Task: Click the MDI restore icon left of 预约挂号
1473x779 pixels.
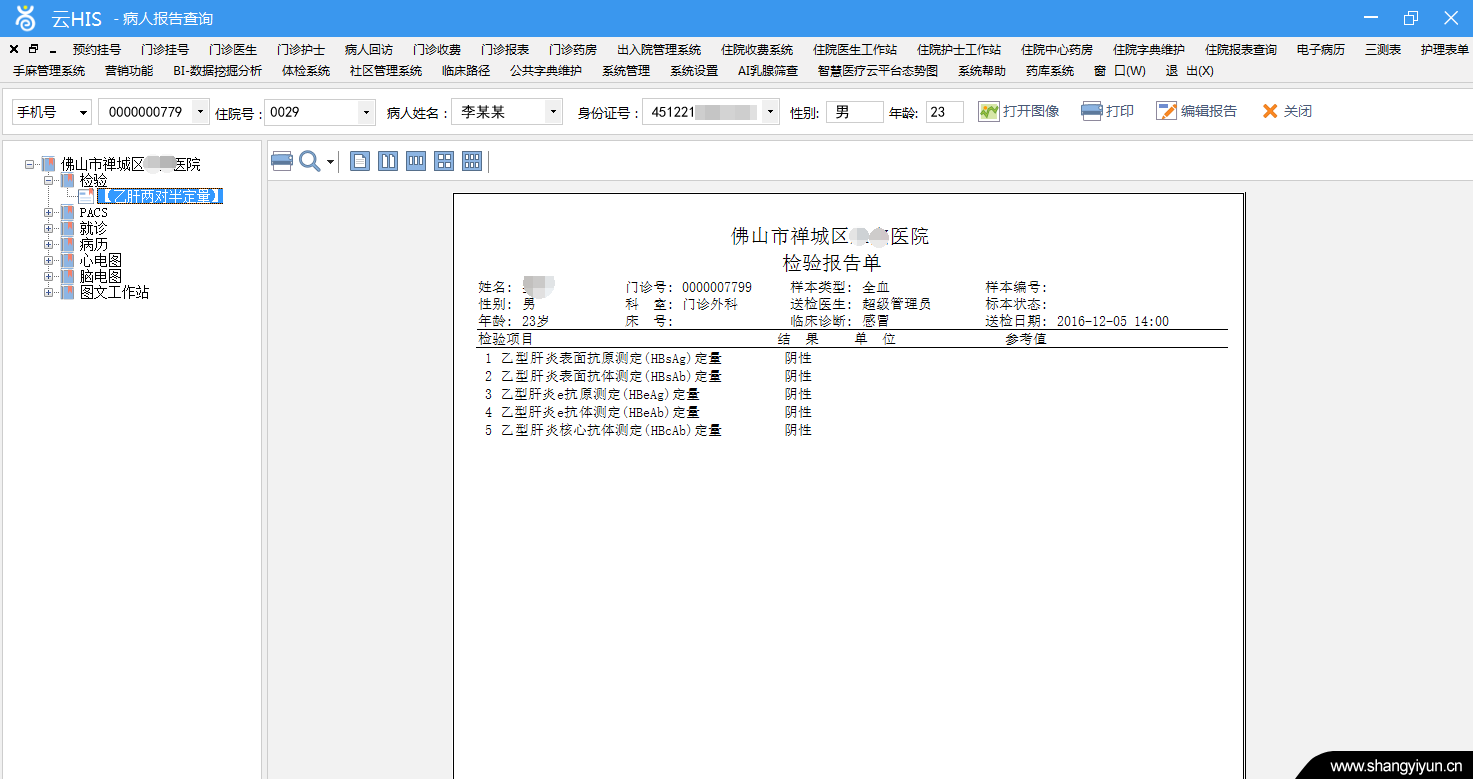Action: (33, 49)
